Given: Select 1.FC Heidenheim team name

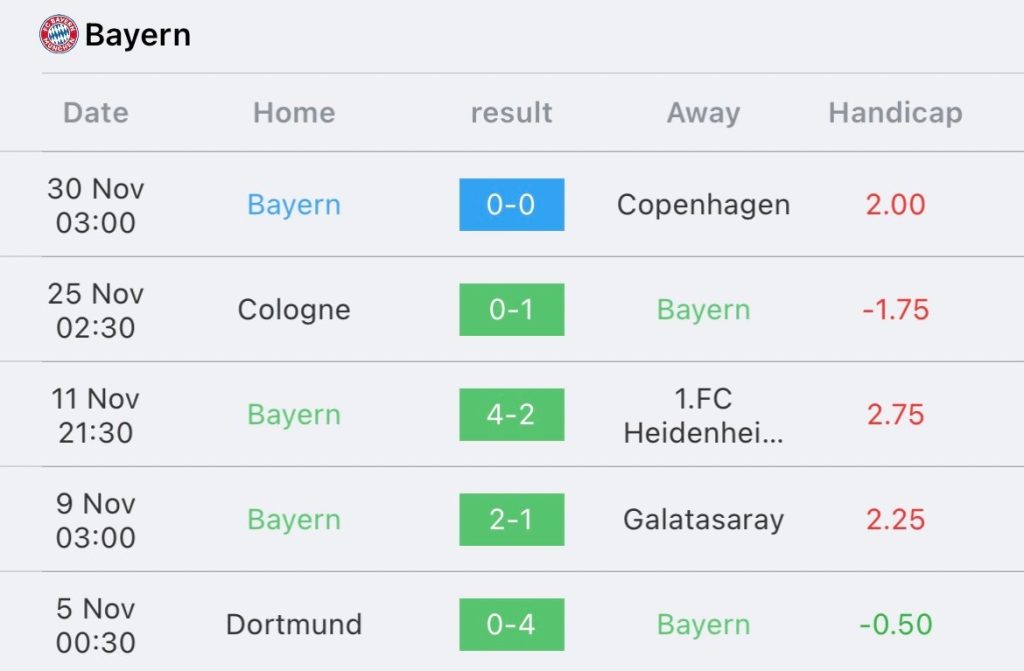Looking at the screenshot, I should tap(703, 415).
